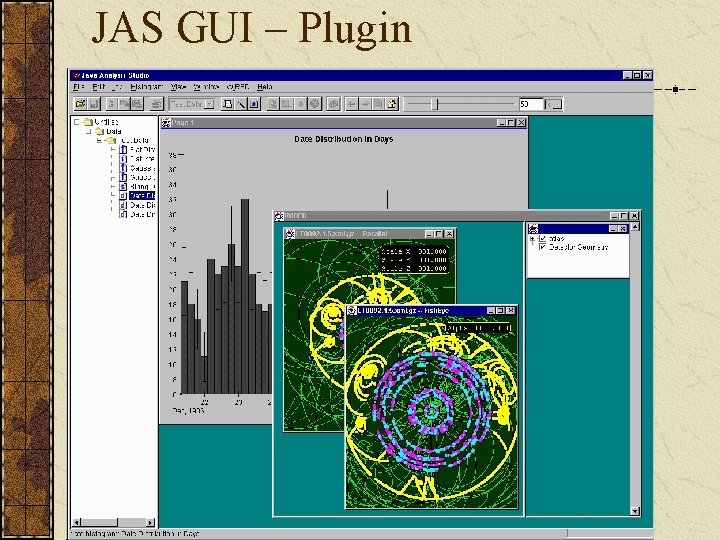Screen dimensions: 720x540
Task: Click tree panel scrollbar left arrow
Action: [77, 523]
